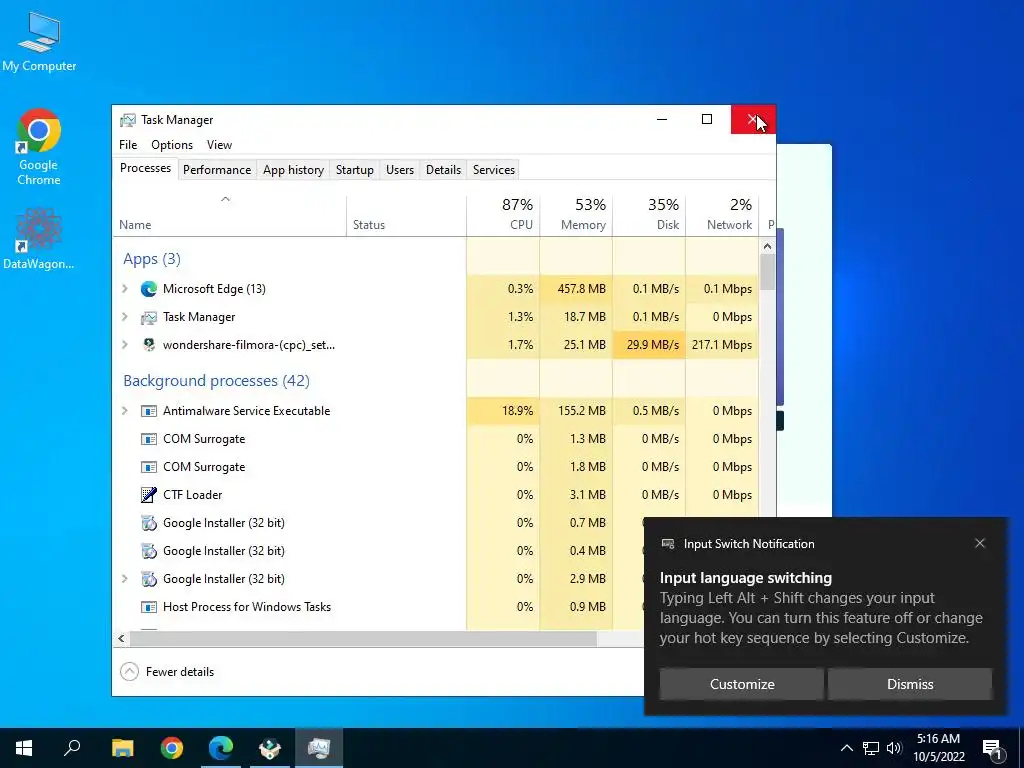Select the COM Surrogate row using 1.8 MB
Screen dimensions: 1024x768
pos(436,467)
